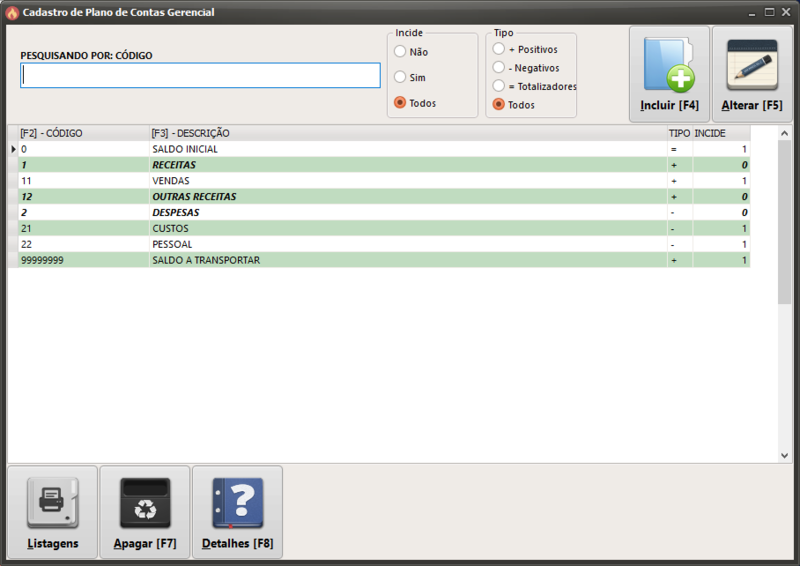The width and height of the screenshot is (800, 566).
Task: Click the scrollbar down arrow
Action: coord(784,456)
